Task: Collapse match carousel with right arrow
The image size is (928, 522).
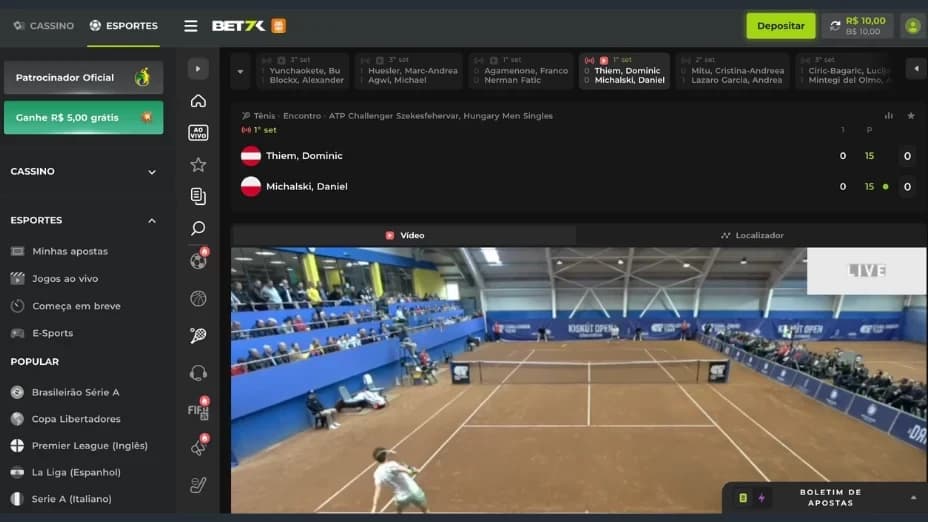Action: pyautogui.click(x=916, y=69)
